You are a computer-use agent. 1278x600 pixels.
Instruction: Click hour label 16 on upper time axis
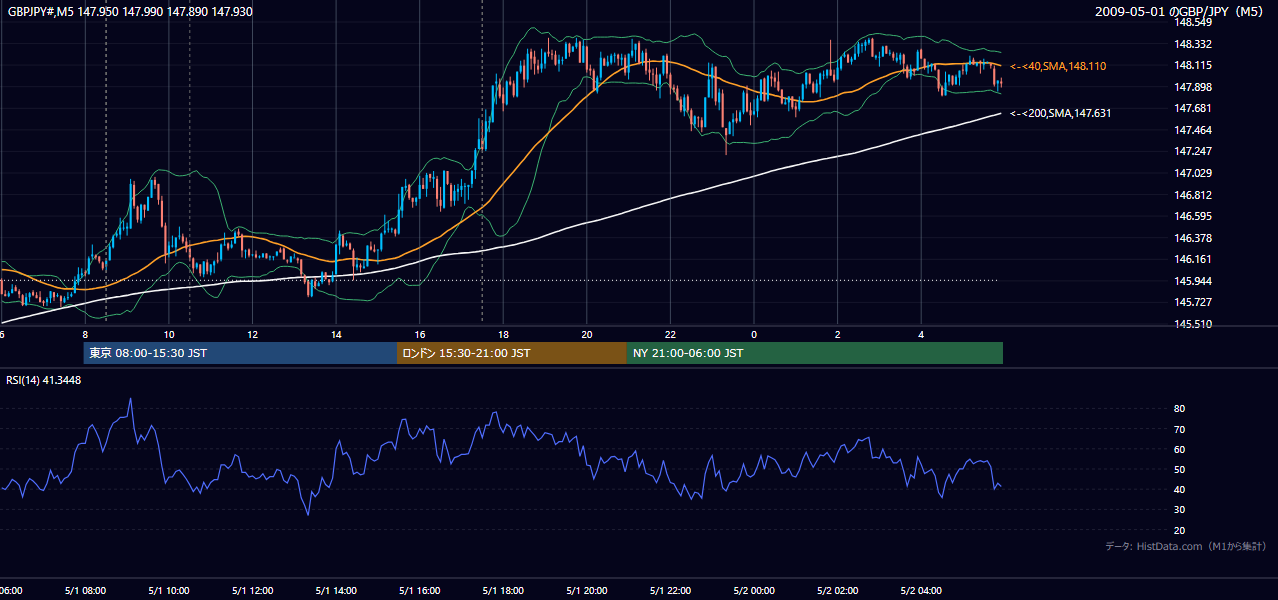(x=420, y=334)
